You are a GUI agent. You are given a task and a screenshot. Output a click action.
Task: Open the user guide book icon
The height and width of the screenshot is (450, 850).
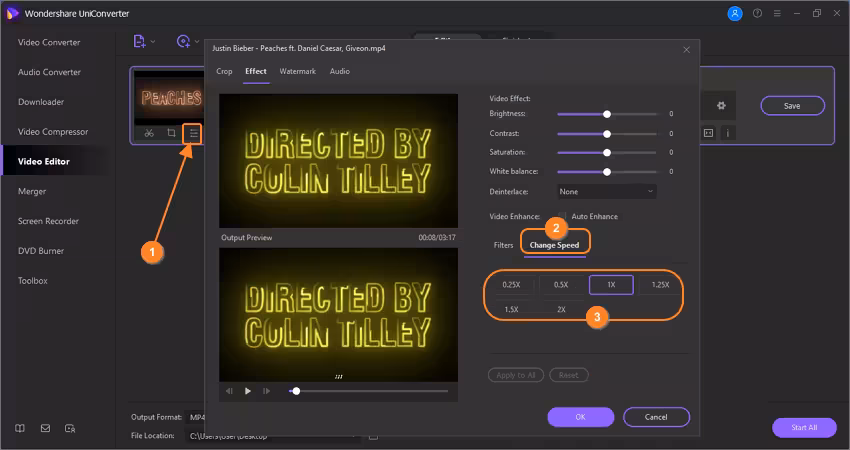point(20,428)
